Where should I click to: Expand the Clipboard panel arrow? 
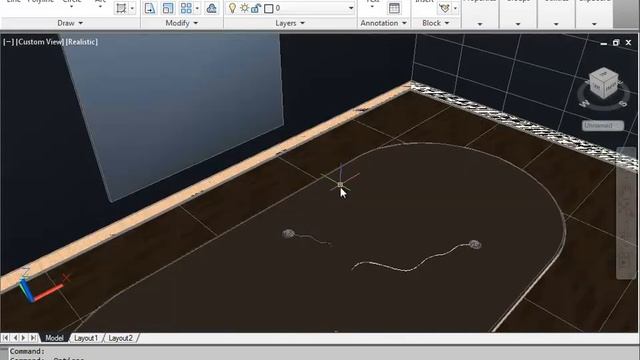pos(594,24)
